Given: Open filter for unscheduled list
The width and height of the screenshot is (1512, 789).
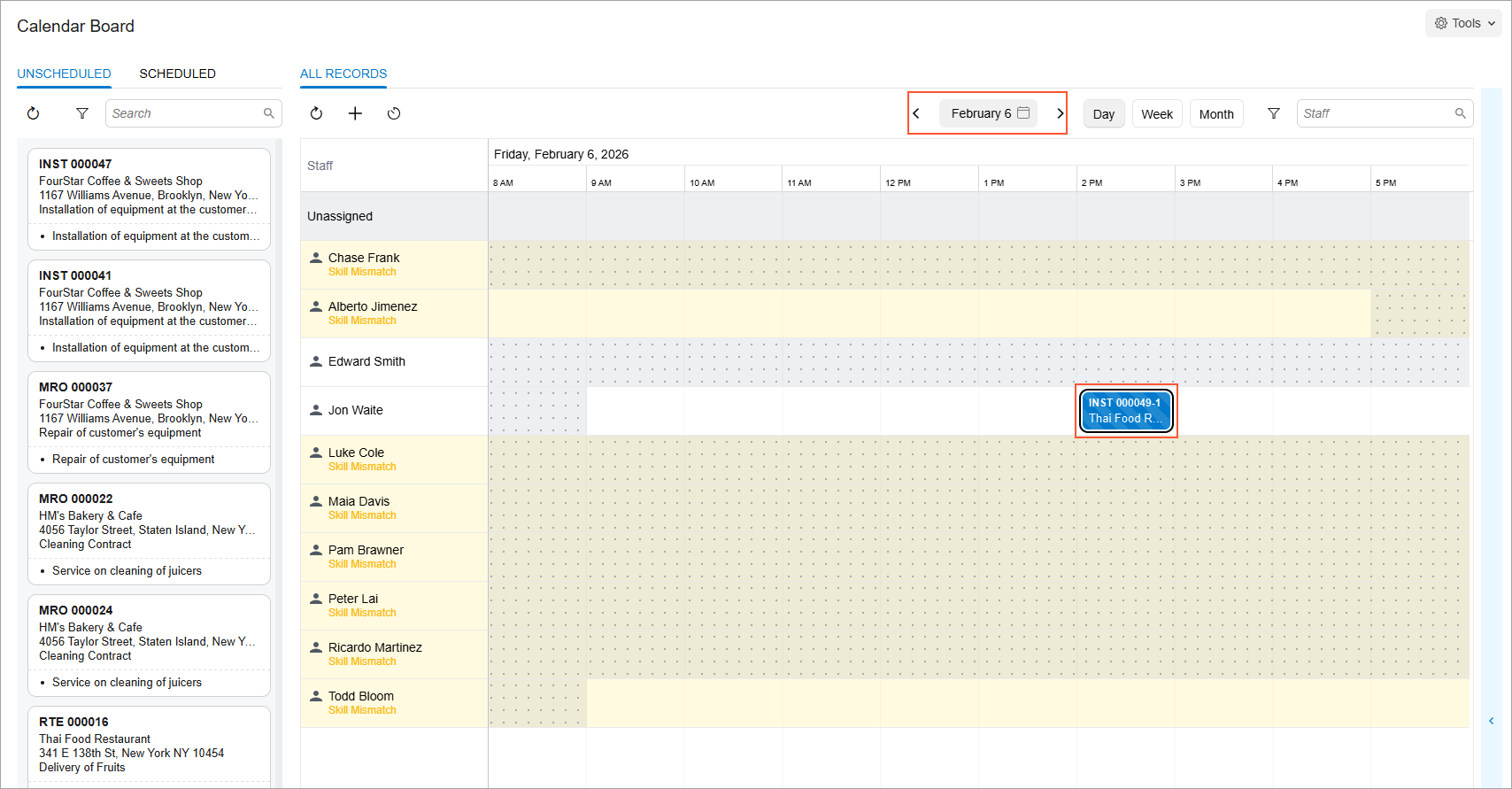Looking at the screenshot, I should 82,113.
